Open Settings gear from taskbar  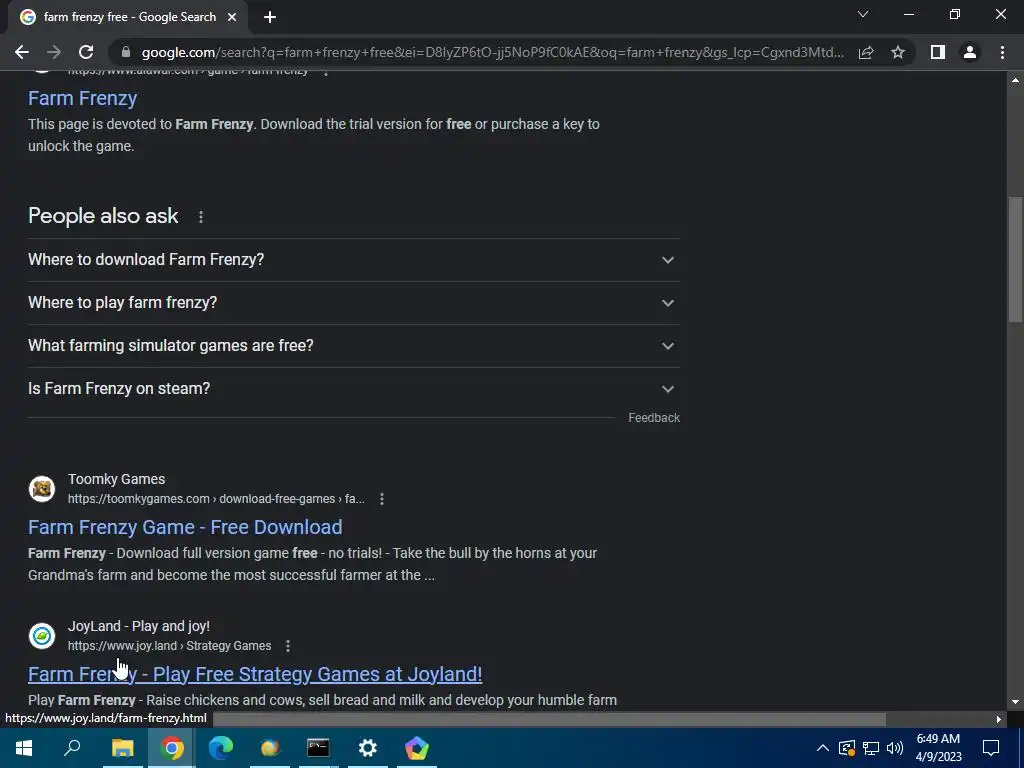(x=368, y=748)
